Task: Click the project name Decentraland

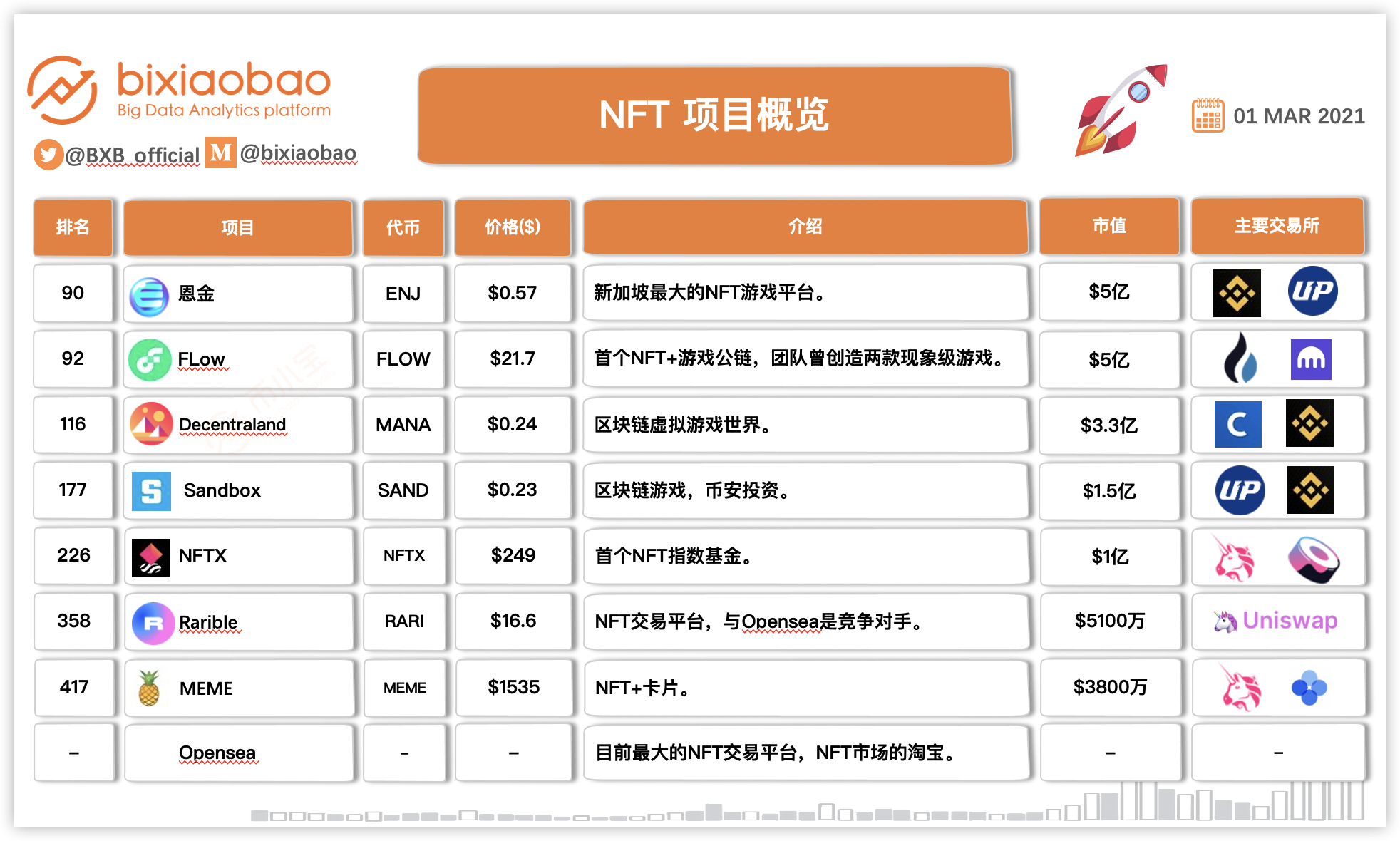Action: click(x=232, y=425)
